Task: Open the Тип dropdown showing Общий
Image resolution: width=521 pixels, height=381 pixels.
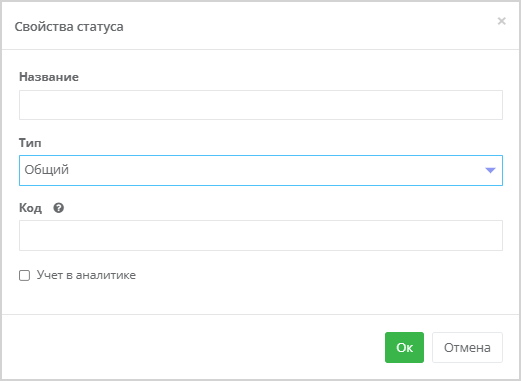Action: (261, 170)
